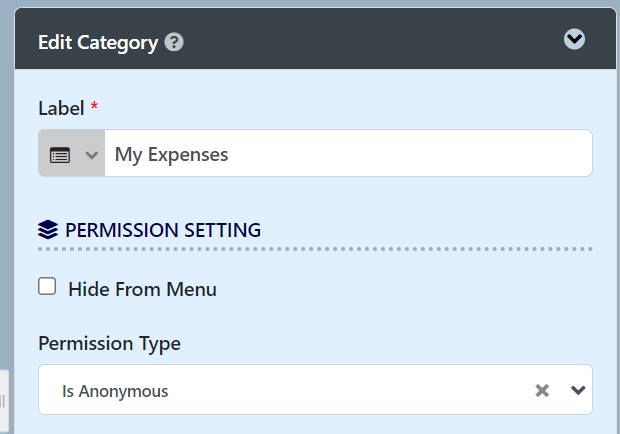Click the Edit Category title text
620x434 pixels.
click(x=98, y=43)
